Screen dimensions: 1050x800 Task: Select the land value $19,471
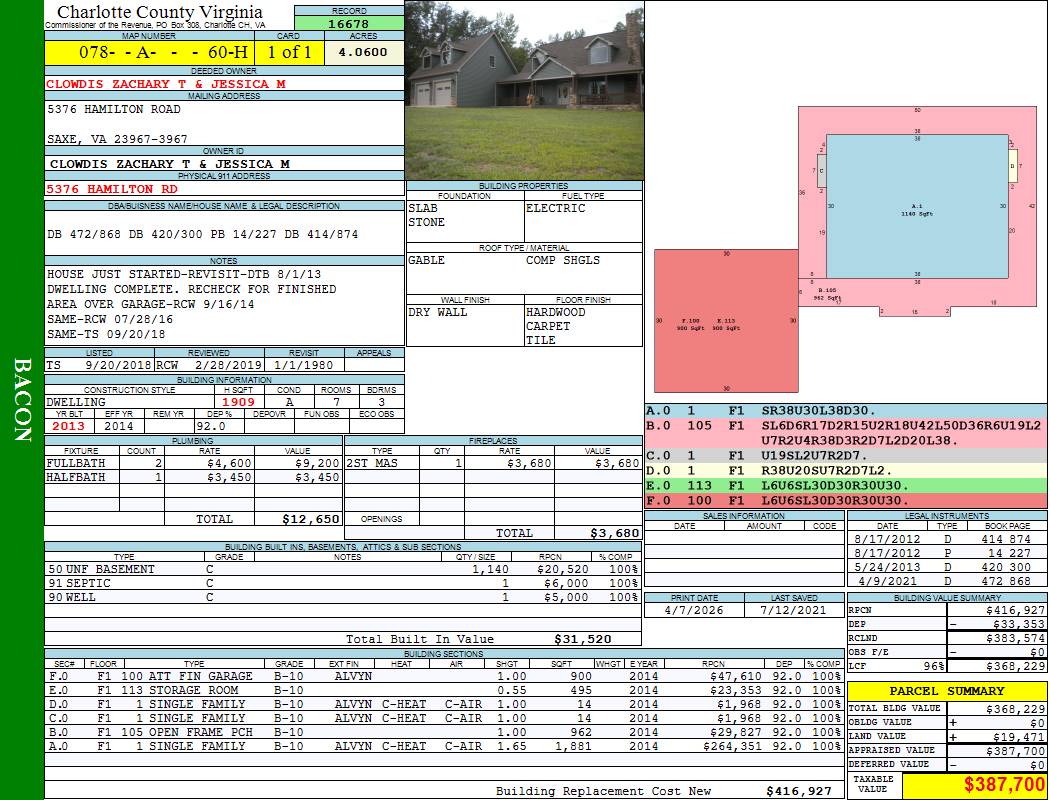point(1015,736)
